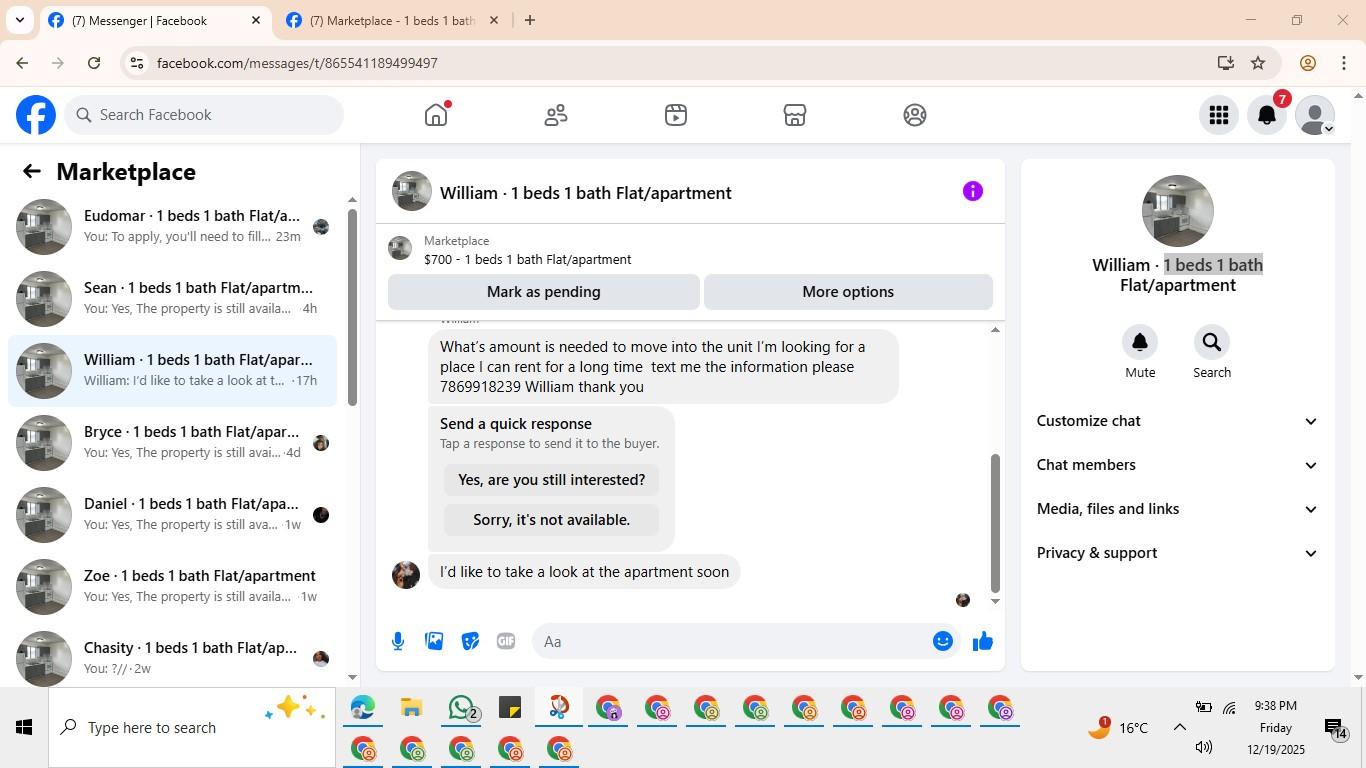Viewport: 1366px width, 768px height.
Task: Send quick reply 'Yes, are you still interested?'
Action: [552, 480]
